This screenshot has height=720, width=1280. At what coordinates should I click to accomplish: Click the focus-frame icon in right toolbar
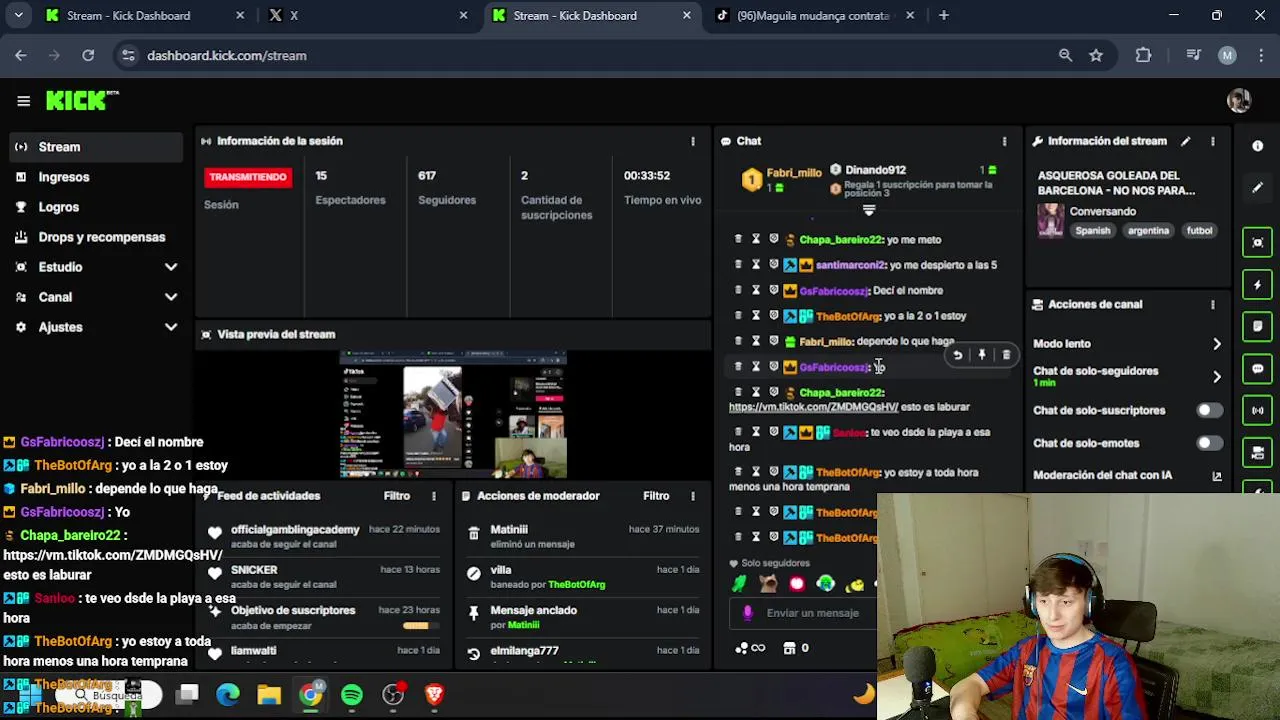coord(1258,242)
